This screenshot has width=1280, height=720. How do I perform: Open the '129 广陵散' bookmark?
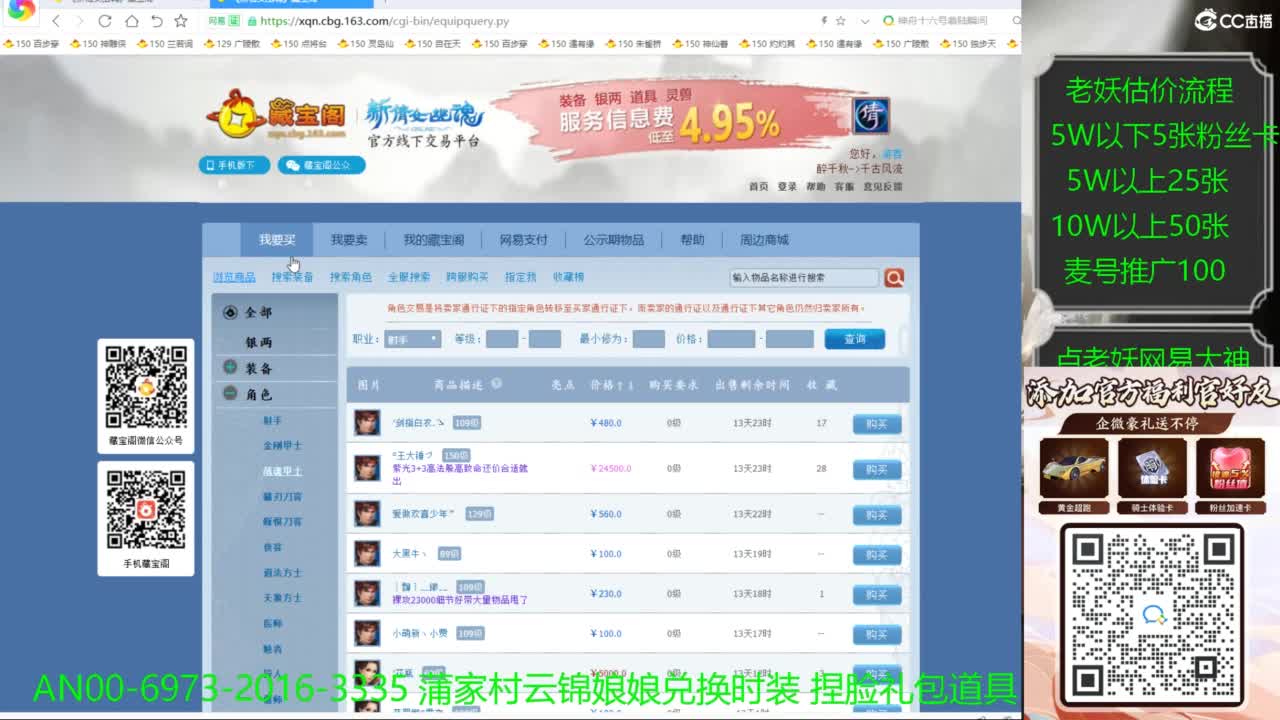click(231, 44)
